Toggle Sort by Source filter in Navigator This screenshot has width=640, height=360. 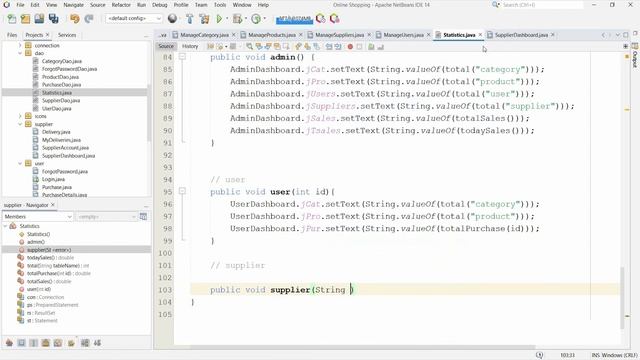[x=97, y=343]
